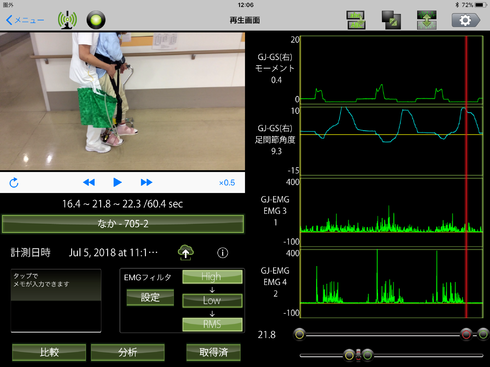This screenshot has width=490, height=367.
Task: Show recording info with the i icon
Action: (x=223, y=253)
